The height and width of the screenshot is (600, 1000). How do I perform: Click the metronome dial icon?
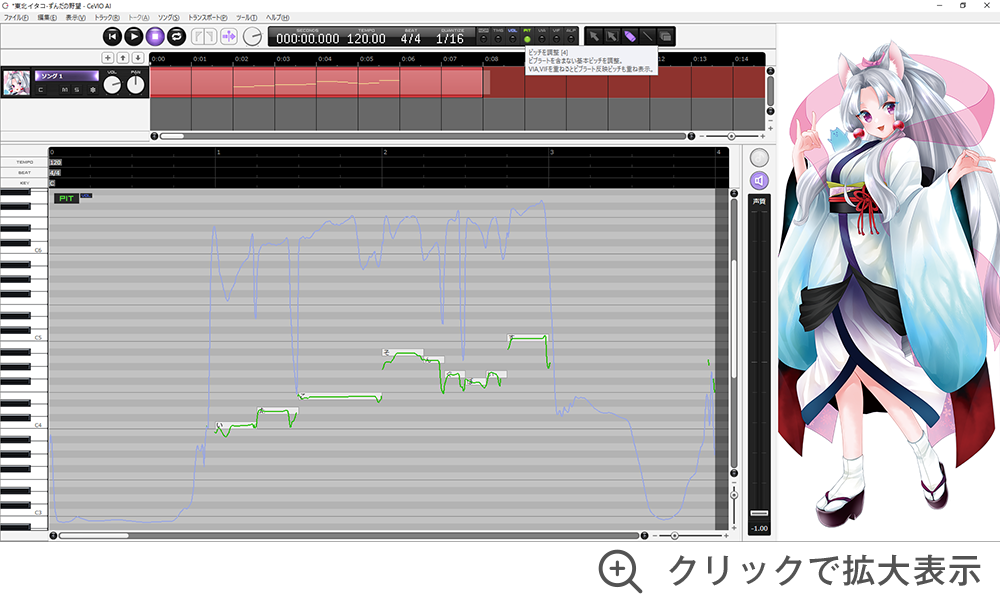pyautogui.click(x=253, y=37)
